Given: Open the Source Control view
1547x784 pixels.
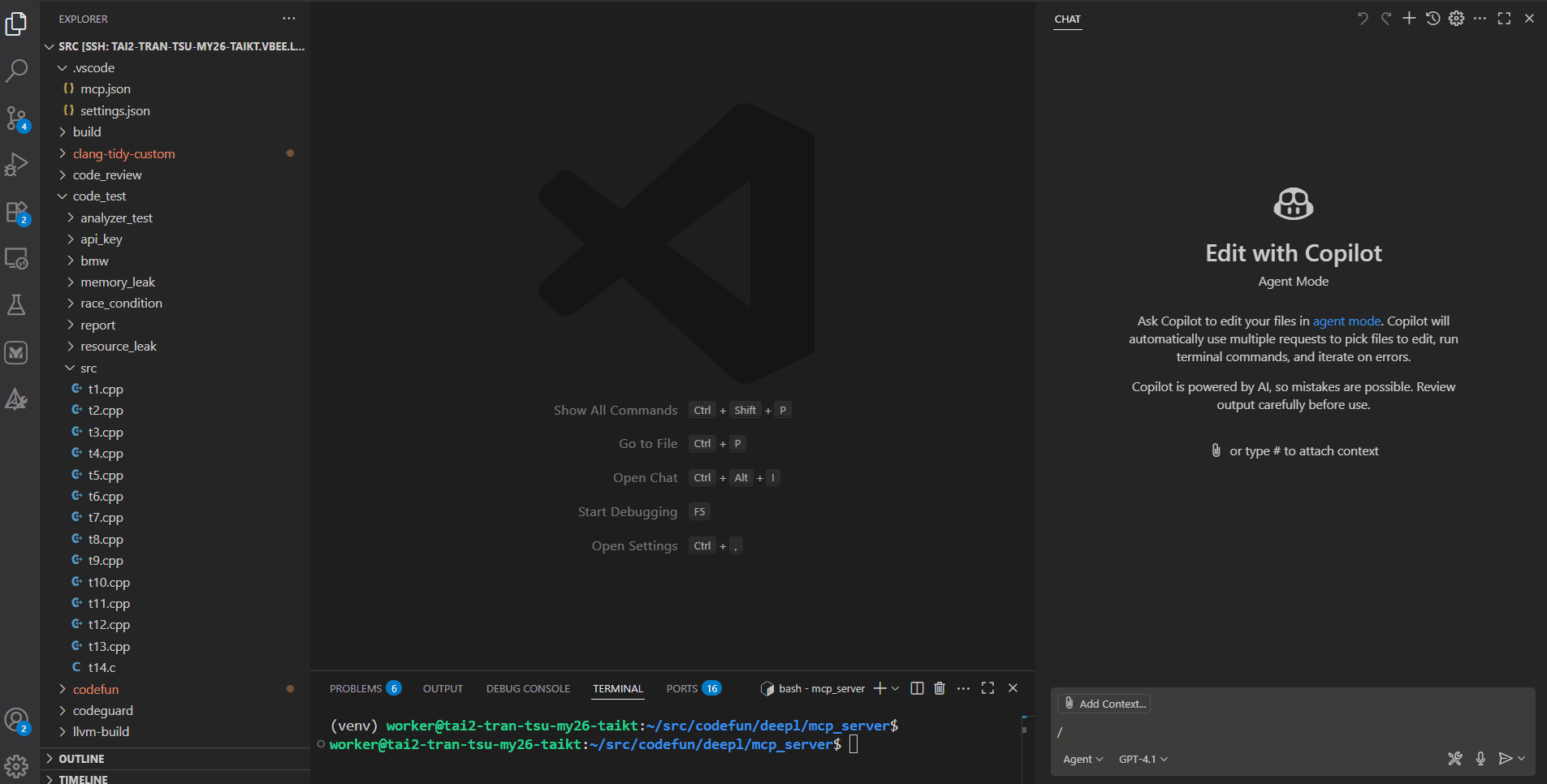Looking at the screenshot, I should coord(16,118).
